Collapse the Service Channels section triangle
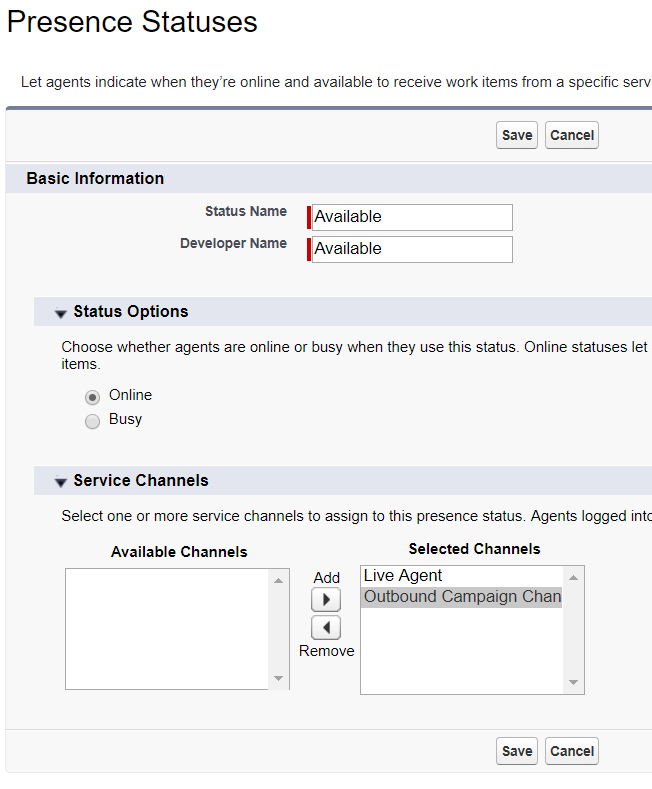652x789 pixels. coord(61,483)
